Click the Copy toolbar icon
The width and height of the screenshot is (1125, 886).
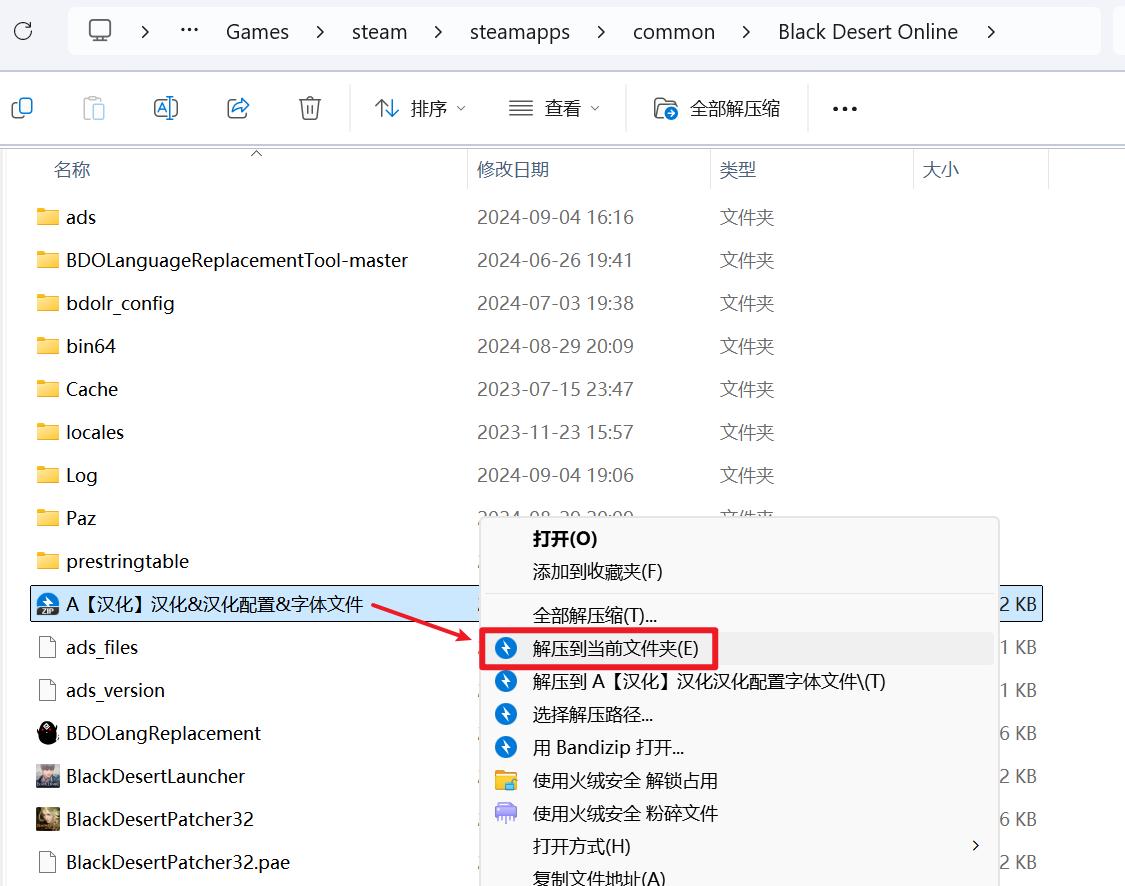[x=22, y=108]
